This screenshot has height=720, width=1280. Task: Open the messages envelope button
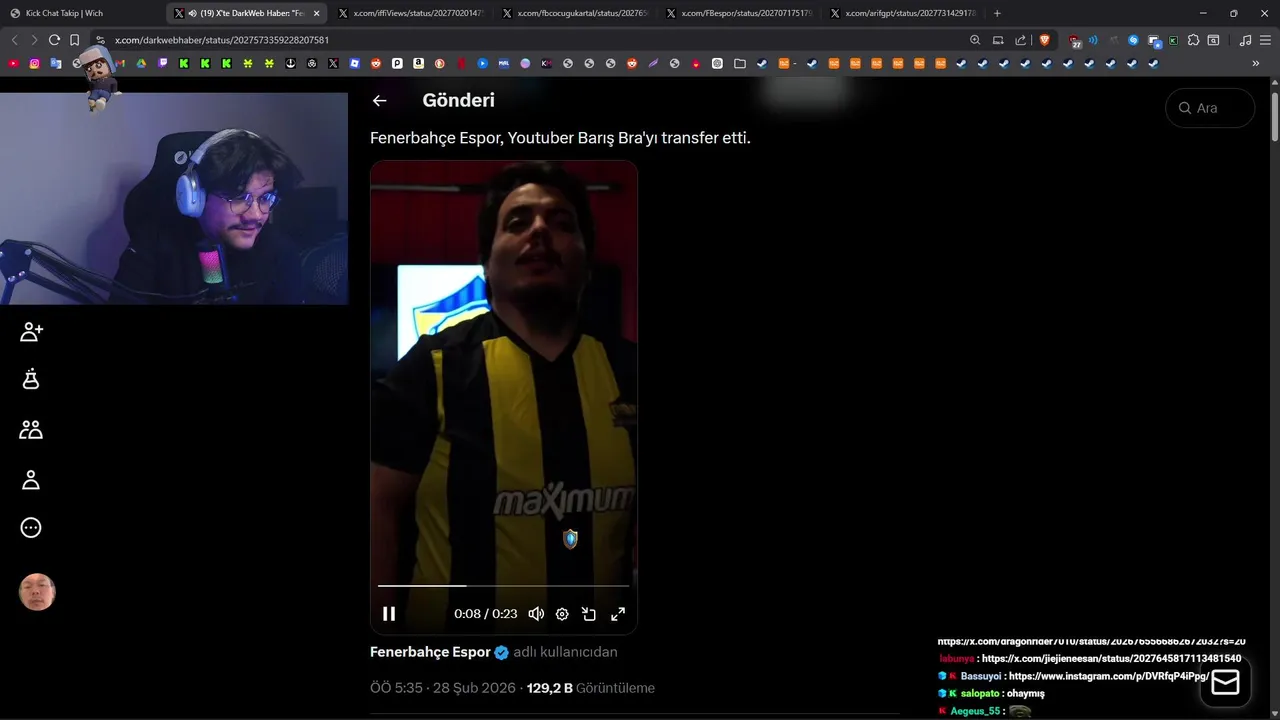click(x=1225, y=682)
